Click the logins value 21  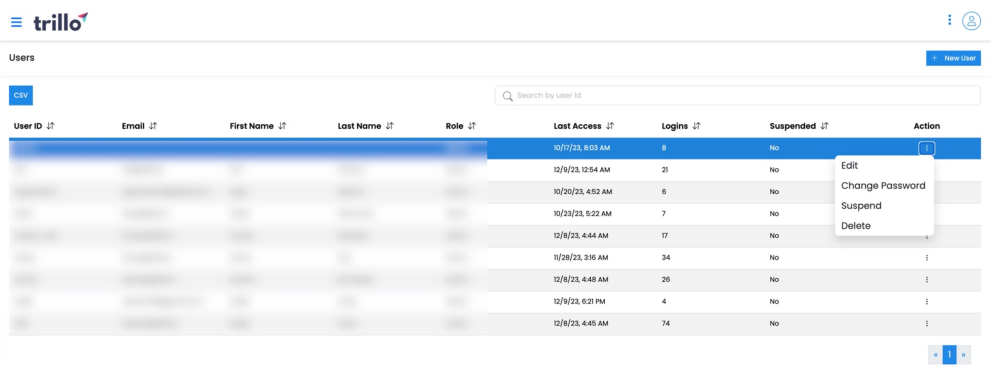[x=665, y=170]
